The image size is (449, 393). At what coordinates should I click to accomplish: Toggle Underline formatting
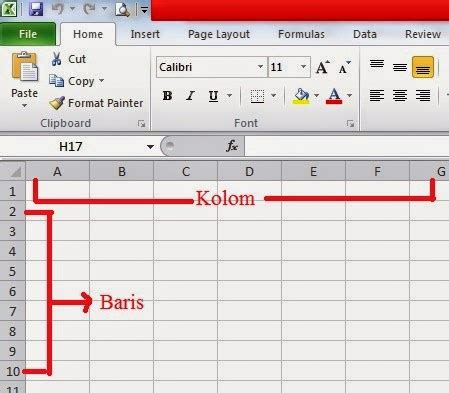click(213, 96)
